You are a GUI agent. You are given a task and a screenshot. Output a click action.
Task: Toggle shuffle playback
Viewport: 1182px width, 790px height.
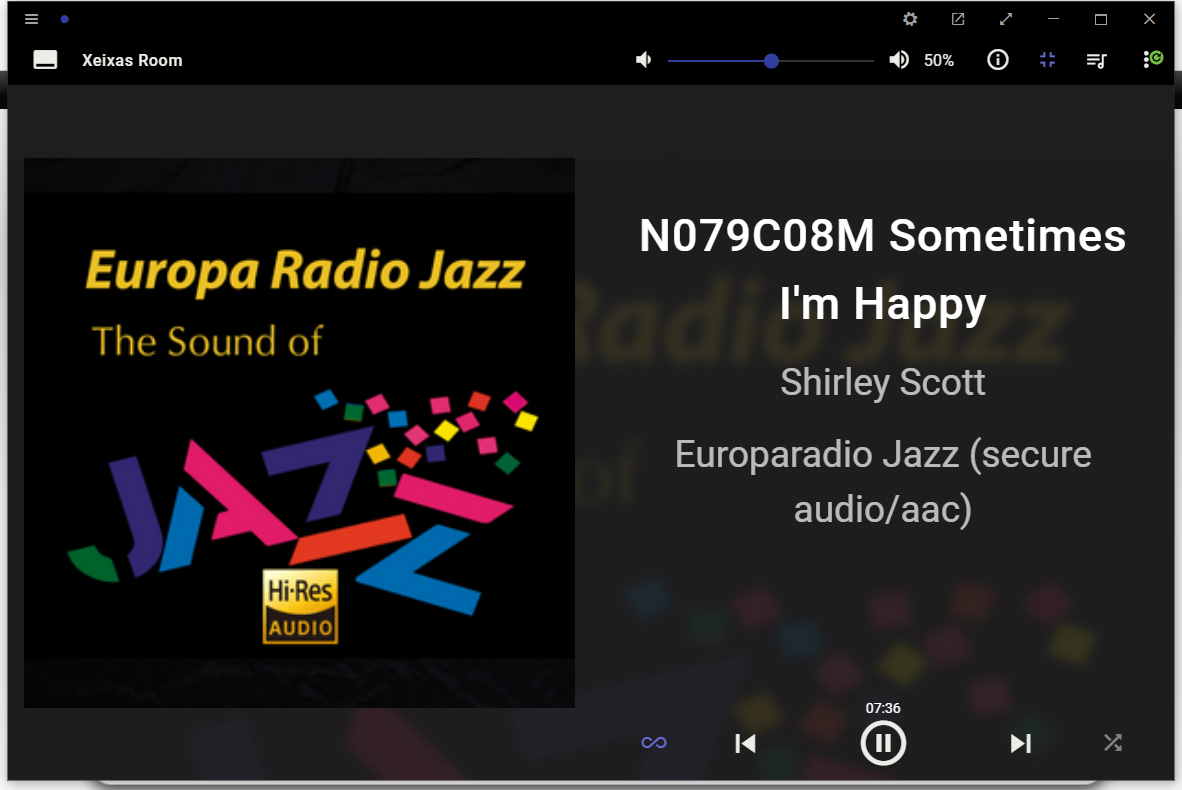click(x=1113, y=743)
